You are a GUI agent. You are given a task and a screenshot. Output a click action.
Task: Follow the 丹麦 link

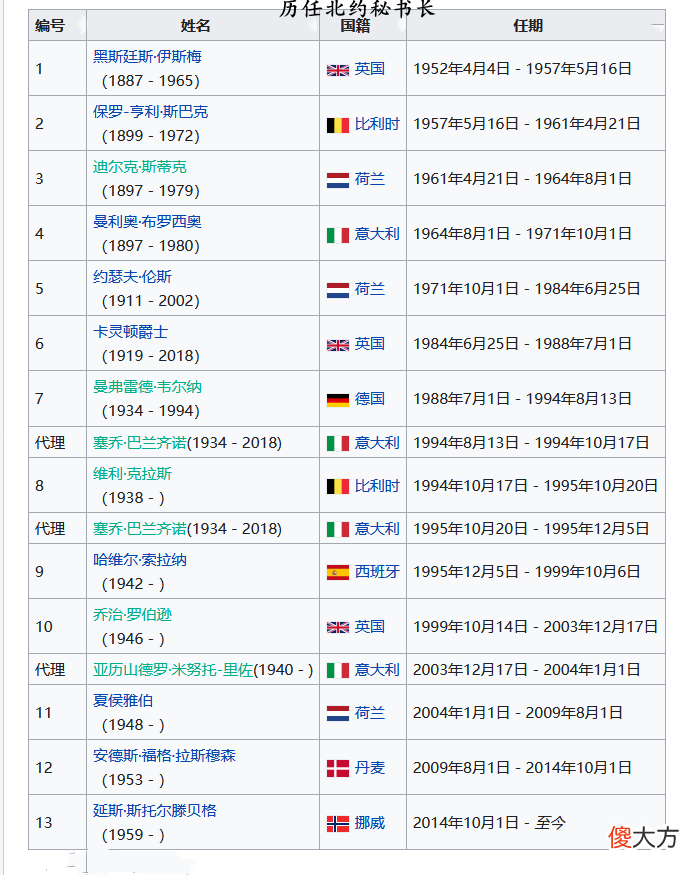coord(370,768)
